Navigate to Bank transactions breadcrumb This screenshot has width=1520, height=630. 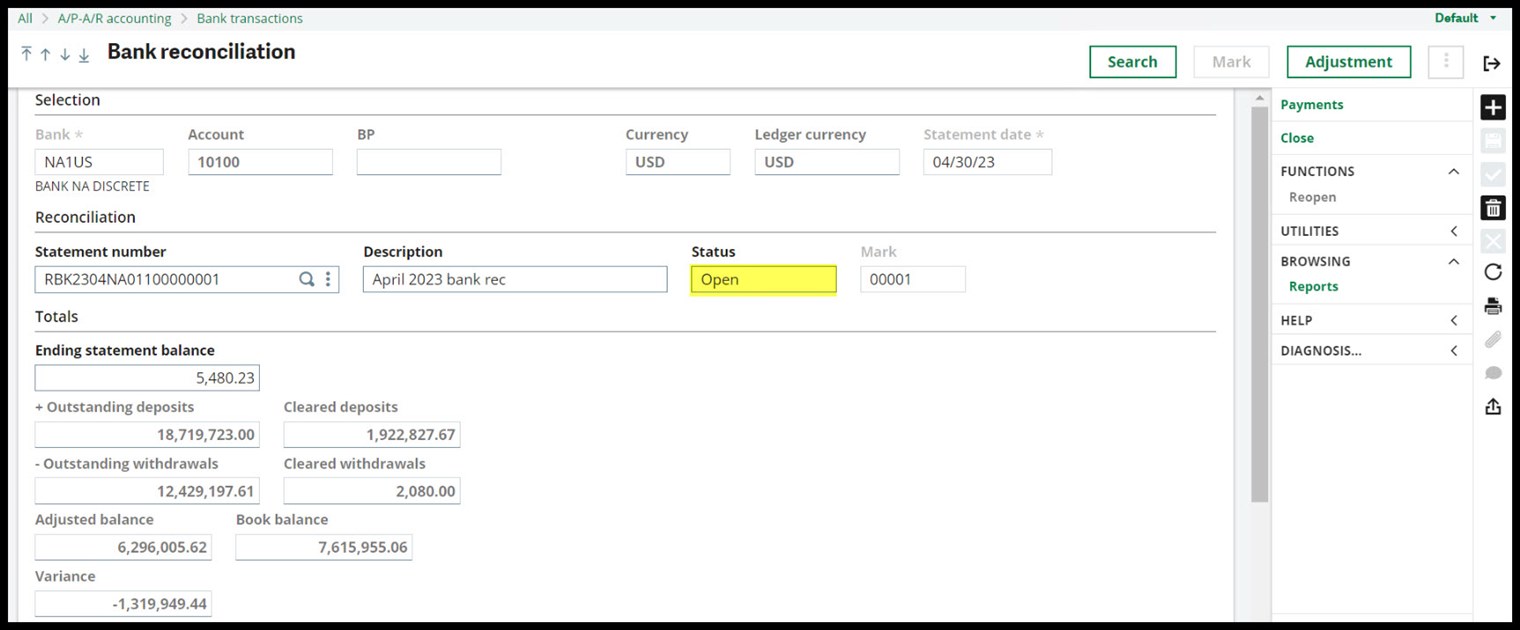249,17
